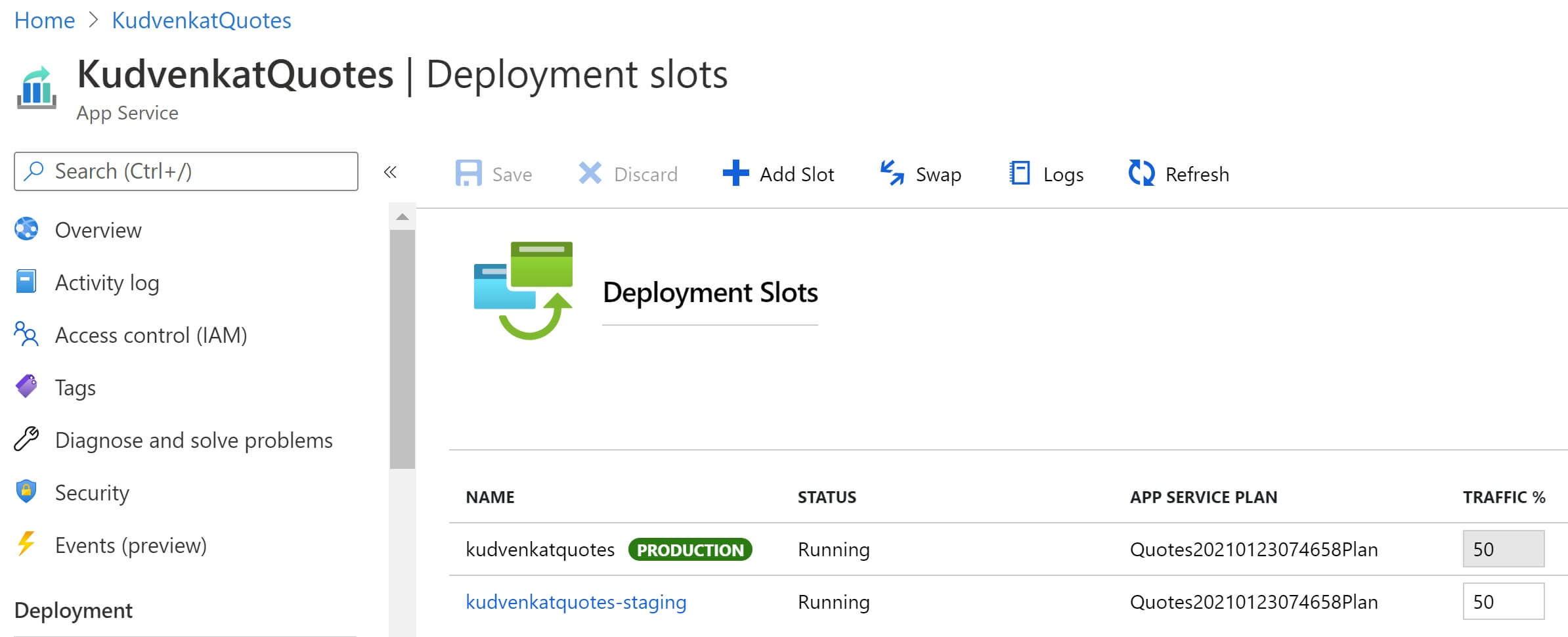The height and width of the screenshot is (637, 1568).
Task: Click the Save disk icon
Action: click(468, 174)
